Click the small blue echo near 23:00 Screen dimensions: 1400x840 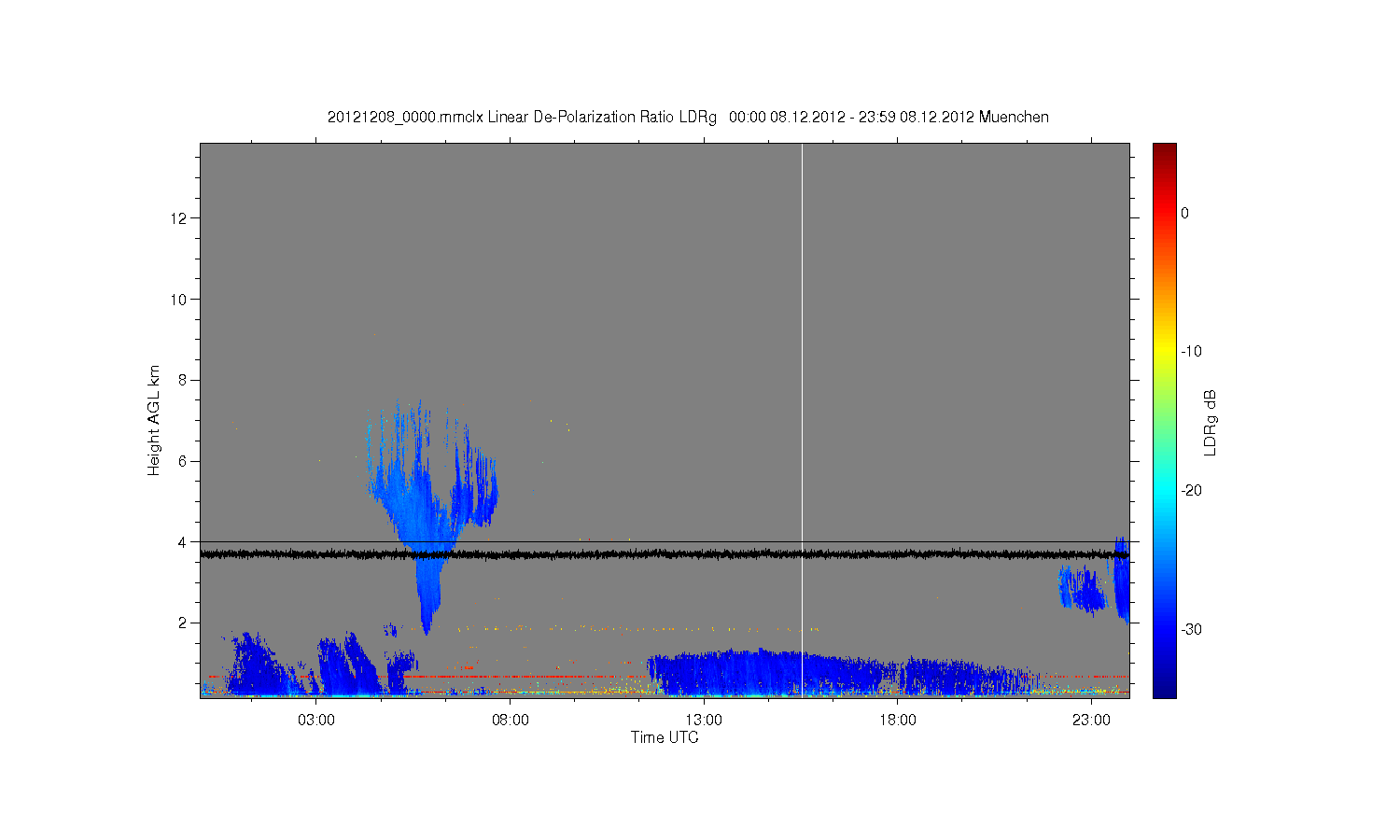pos(1083,590)
